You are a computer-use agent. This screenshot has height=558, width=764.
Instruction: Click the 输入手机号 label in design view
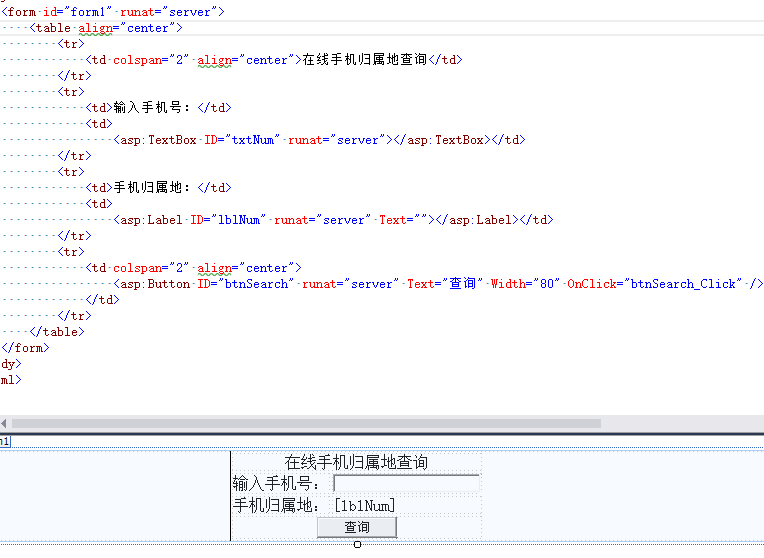point(276,483)
